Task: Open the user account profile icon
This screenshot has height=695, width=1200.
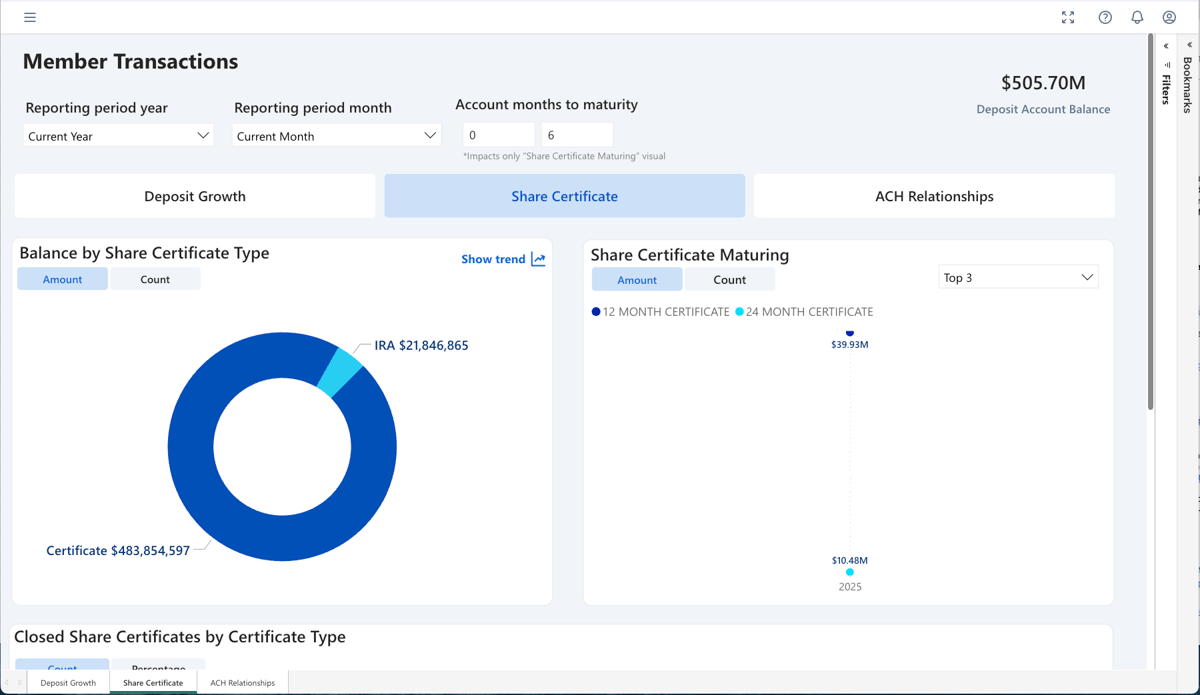Action: pyautogui.click(x=1169, y=17)
